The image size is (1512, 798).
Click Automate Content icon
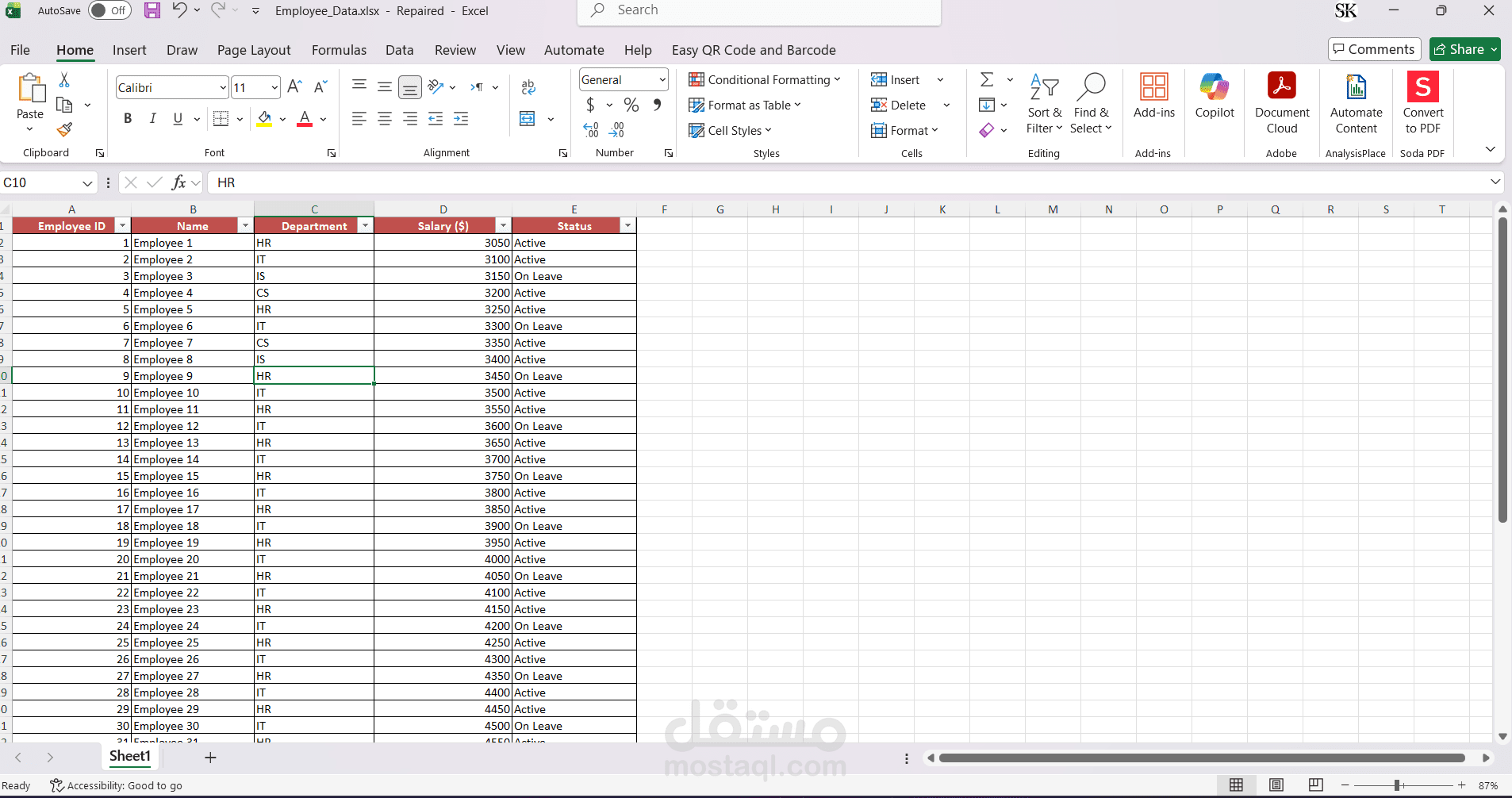tap(1357, 87)
